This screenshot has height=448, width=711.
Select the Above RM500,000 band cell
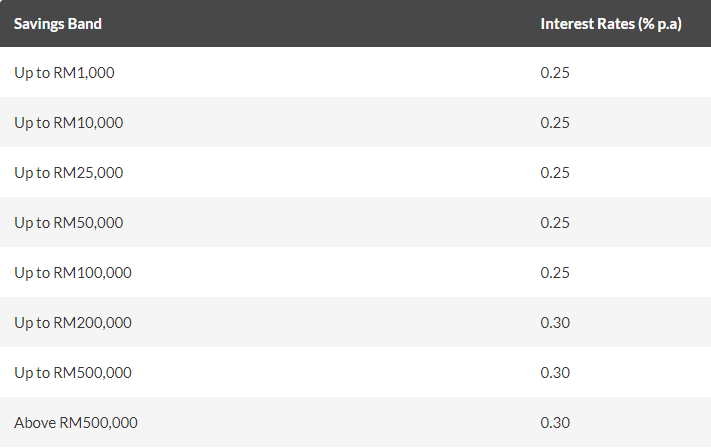(76, 422)
